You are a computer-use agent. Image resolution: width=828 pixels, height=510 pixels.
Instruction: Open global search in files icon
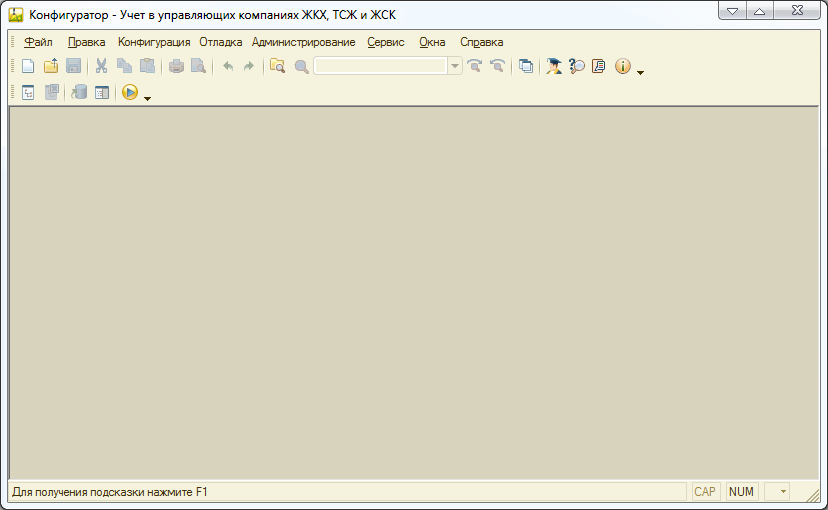pyautogui.click(x=277, y=66)
